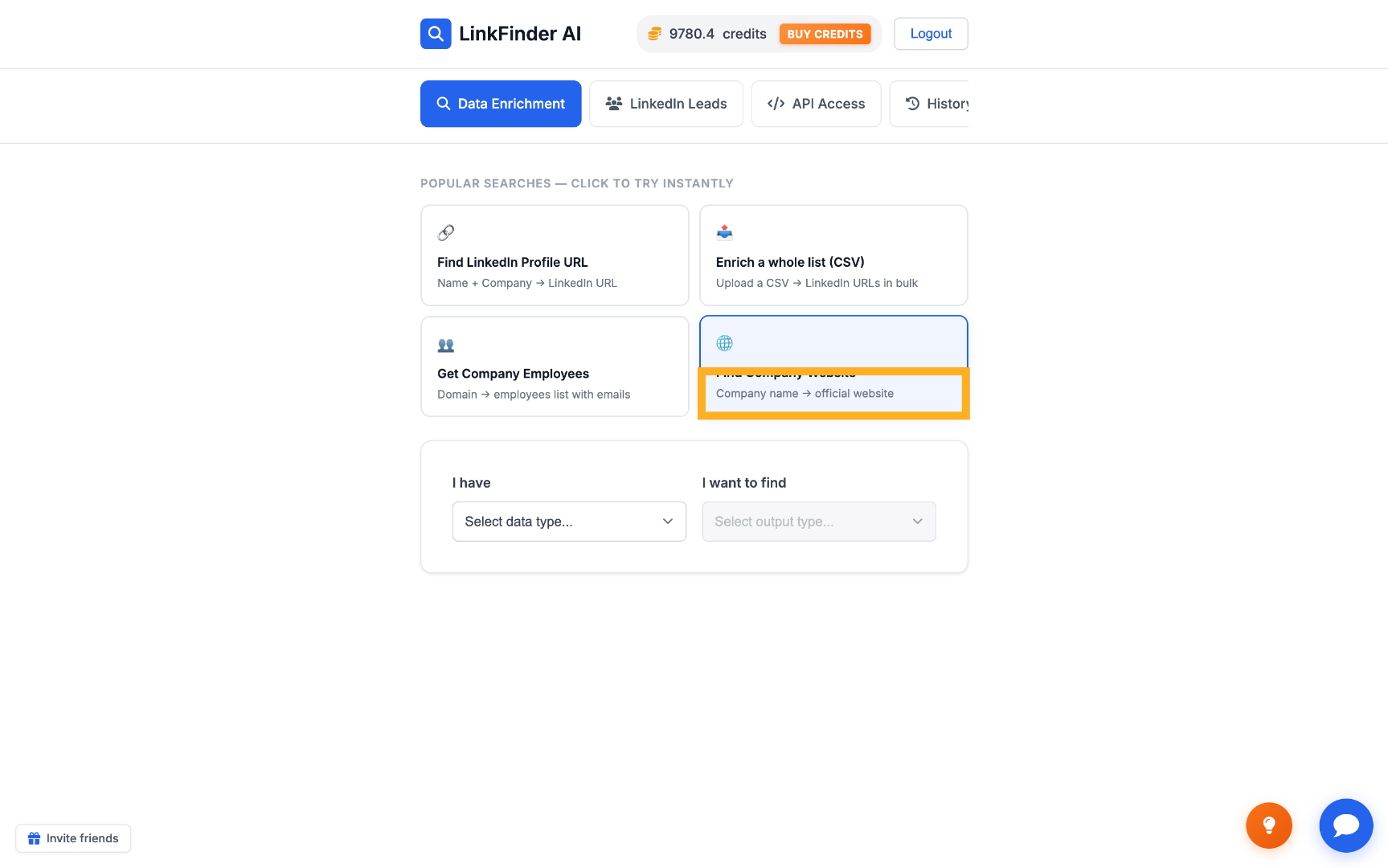Click the 'I want to find' label
Viewport: 1388px width, 868px height.
point(744,483)
